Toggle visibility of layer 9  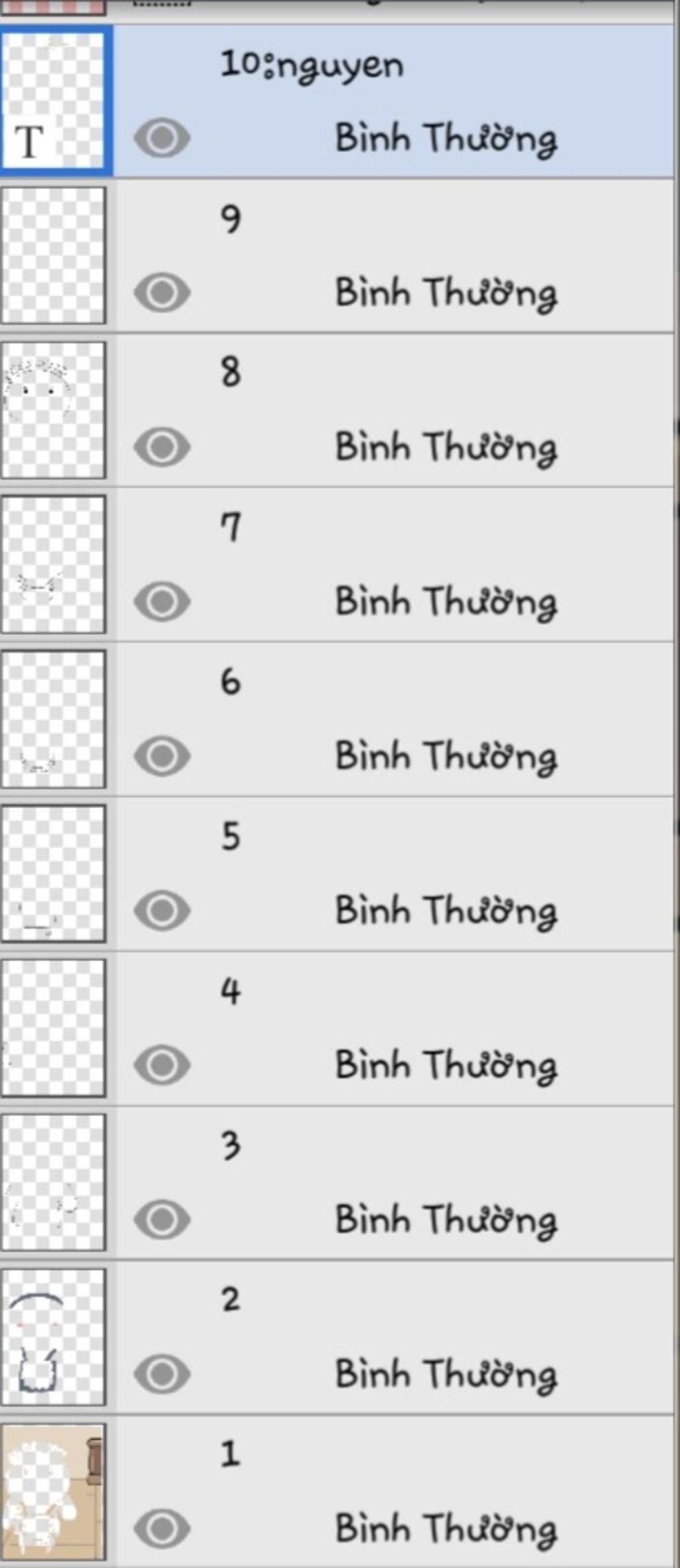[x=162, y=293]
